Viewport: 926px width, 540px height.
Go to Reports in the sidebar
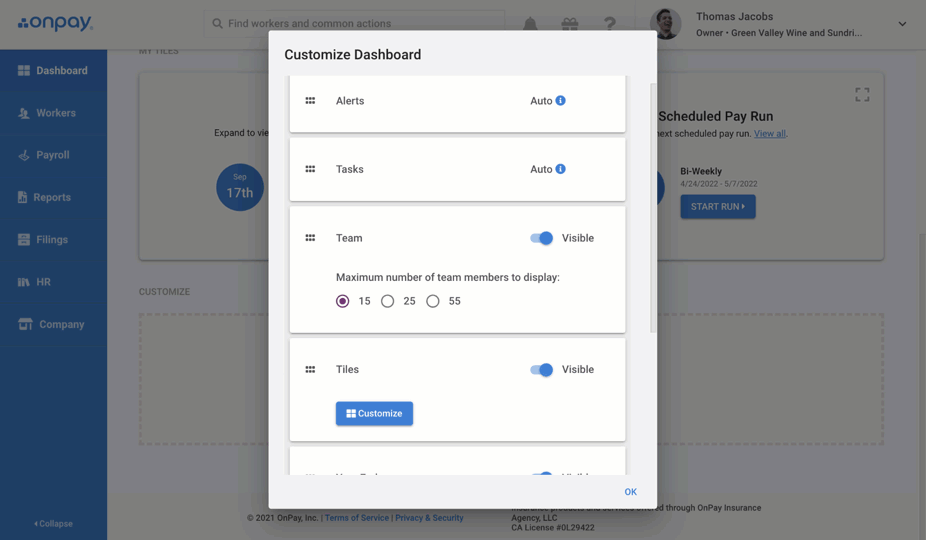coord(52,197)
